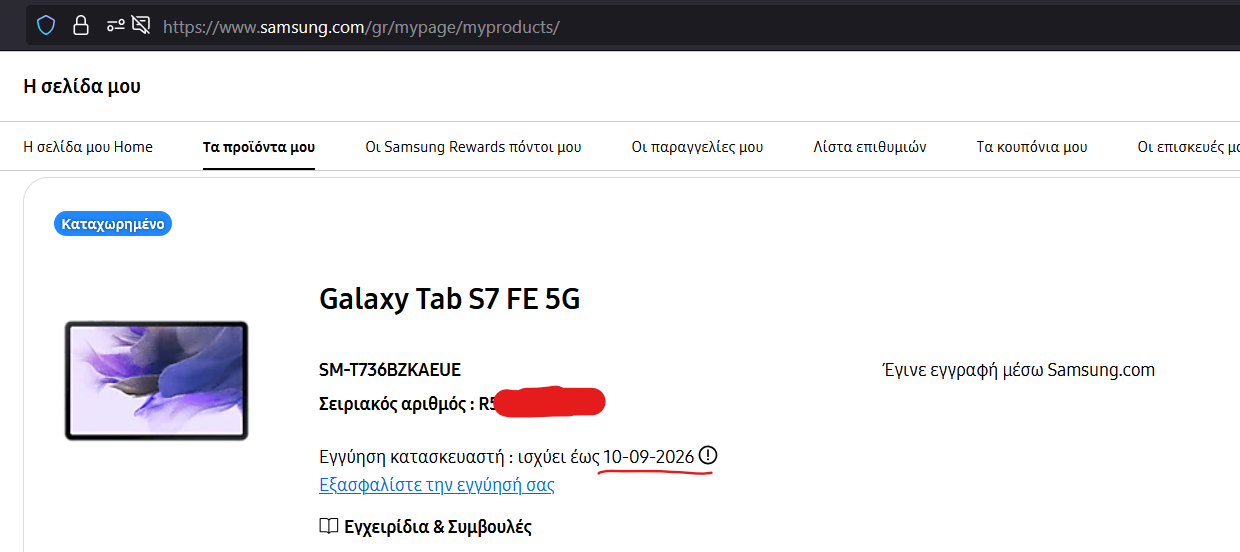Open the Οι παραγγελίες μου tab
Viewport: 1240px width, 552px height.
[697, 147]
